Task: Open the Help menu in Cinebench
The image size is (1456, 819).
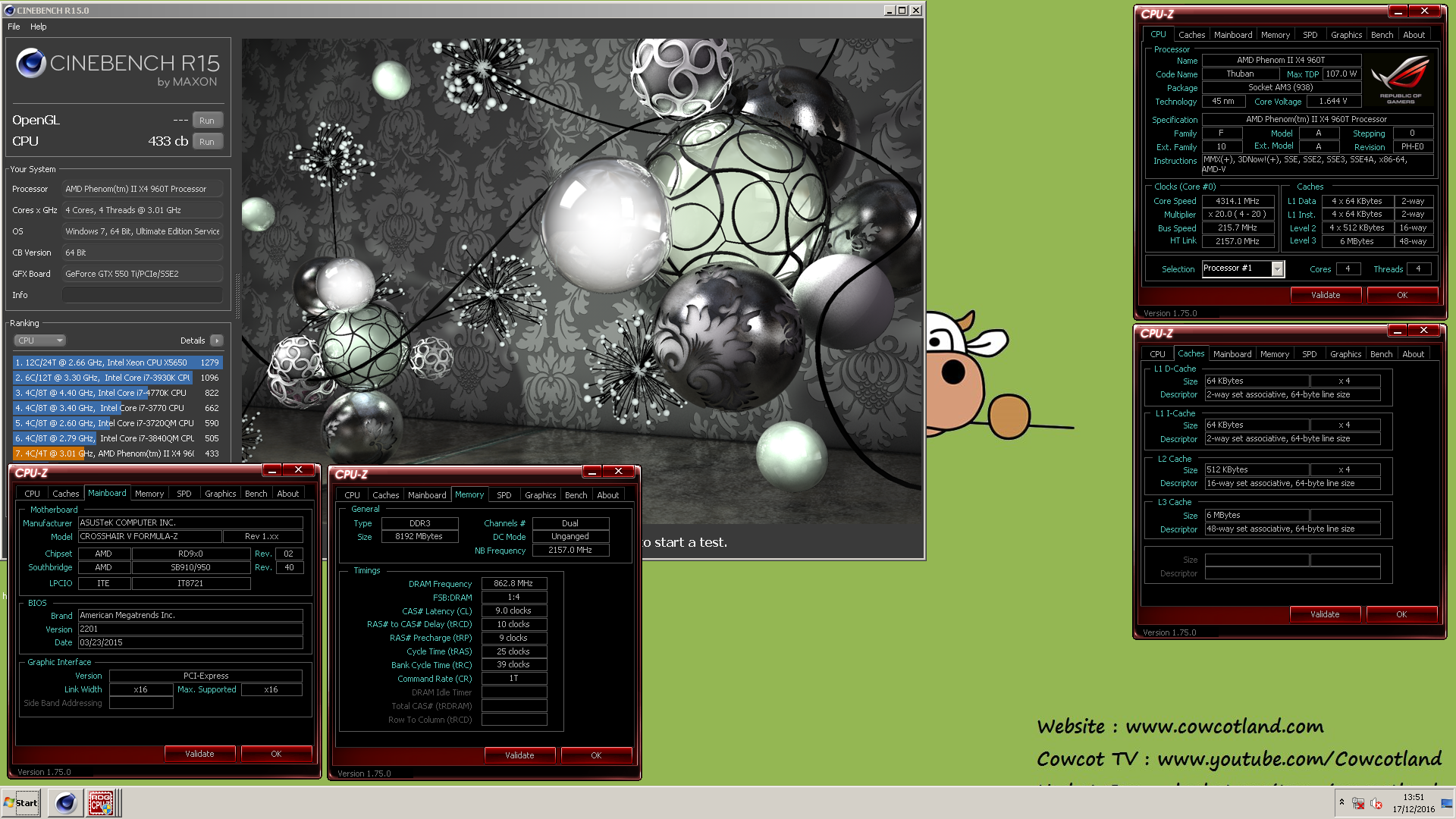Action: pyautogui.click(x=39, y=27)
